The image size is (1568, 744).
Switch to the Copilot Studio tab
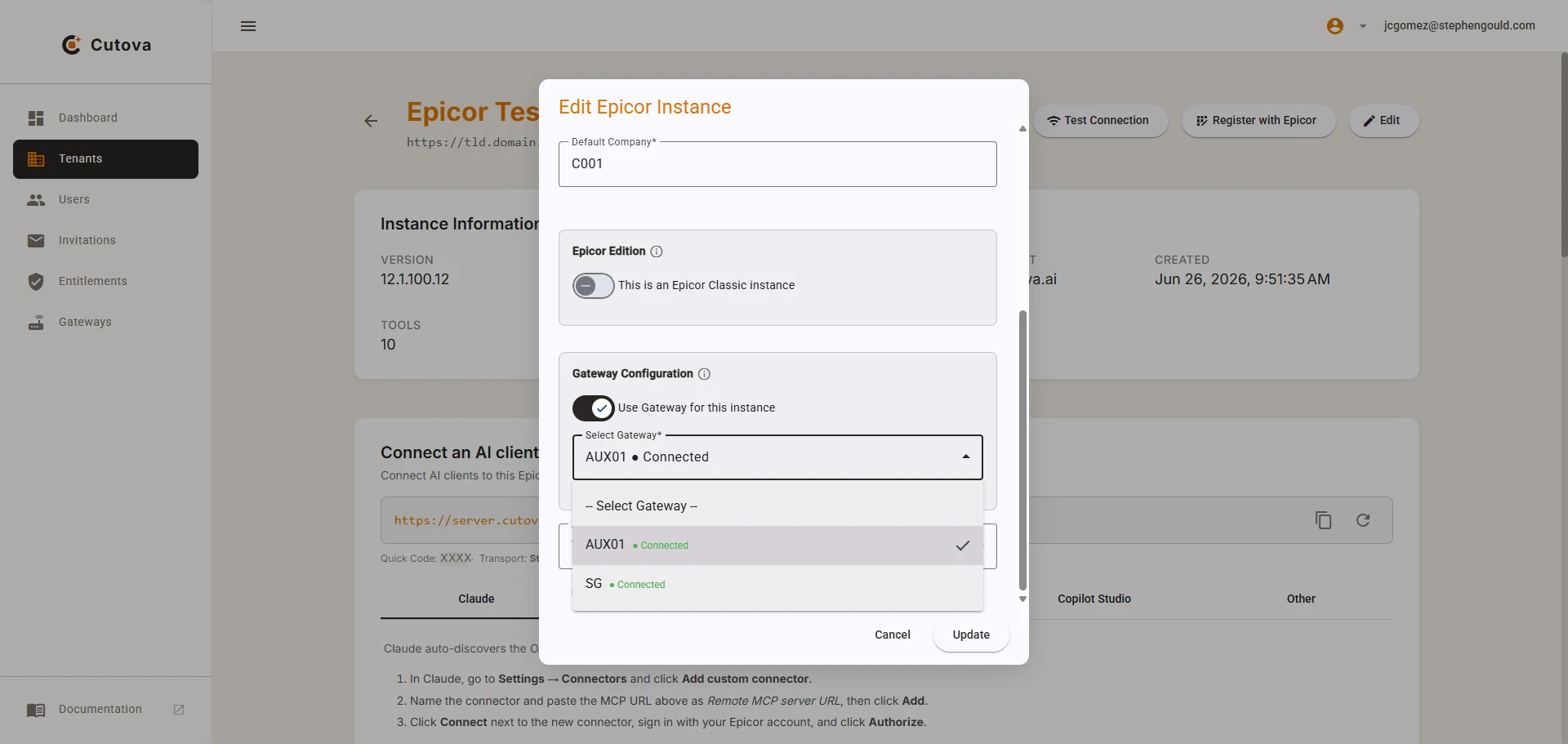click(1094, 599)
